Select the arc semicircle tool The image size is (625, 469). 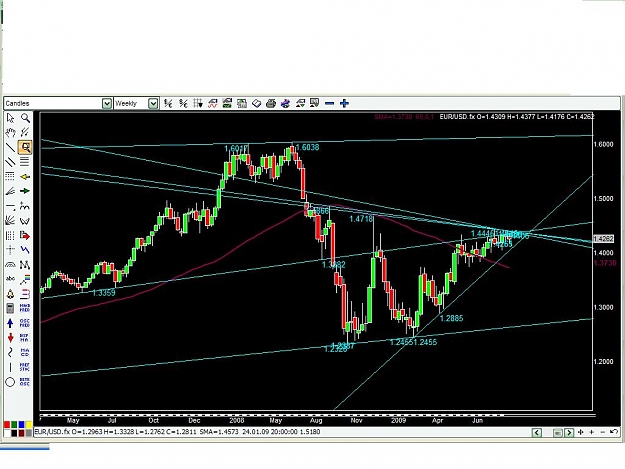[x=10, y=265]
